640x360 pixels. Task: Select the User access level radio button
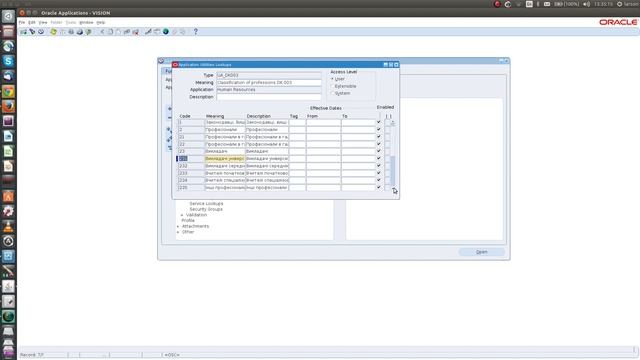(x=332, y=79)
